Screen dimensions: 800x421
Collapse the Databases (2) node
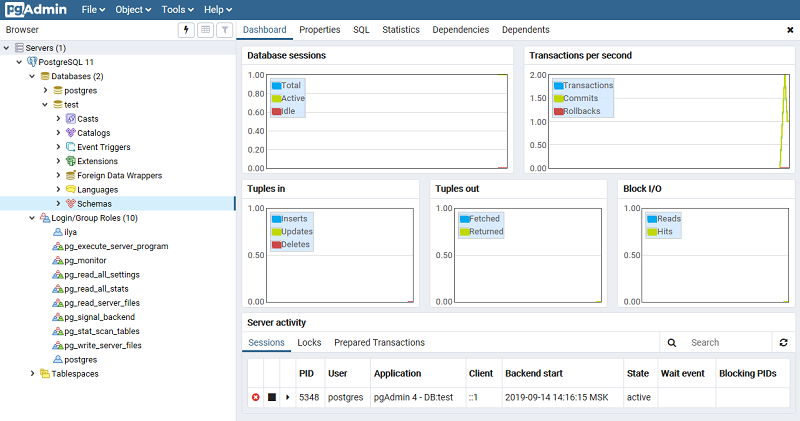click(32, 76)
